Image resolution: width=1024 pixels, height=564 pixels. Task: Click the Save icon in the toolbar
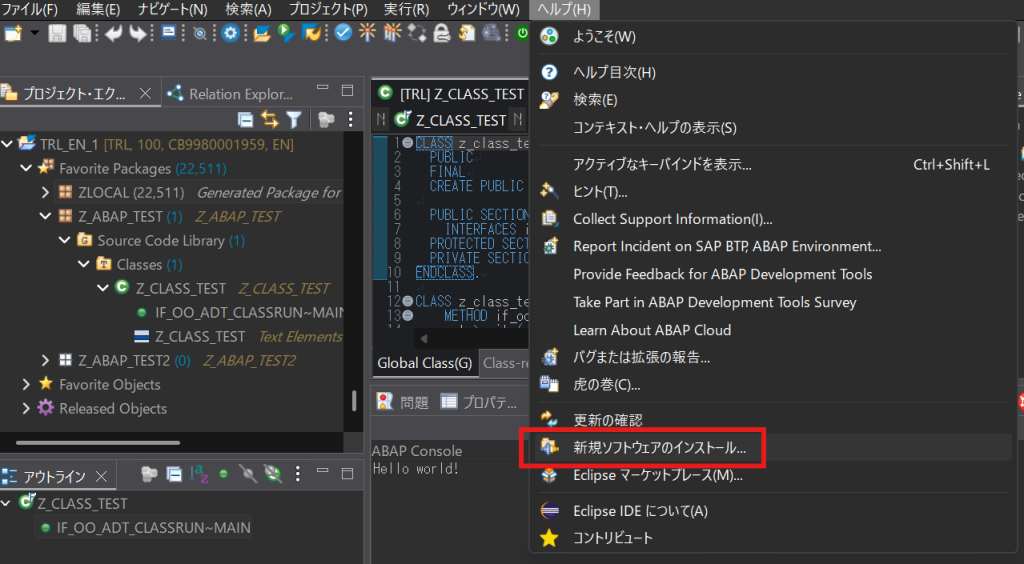(57, 33)
